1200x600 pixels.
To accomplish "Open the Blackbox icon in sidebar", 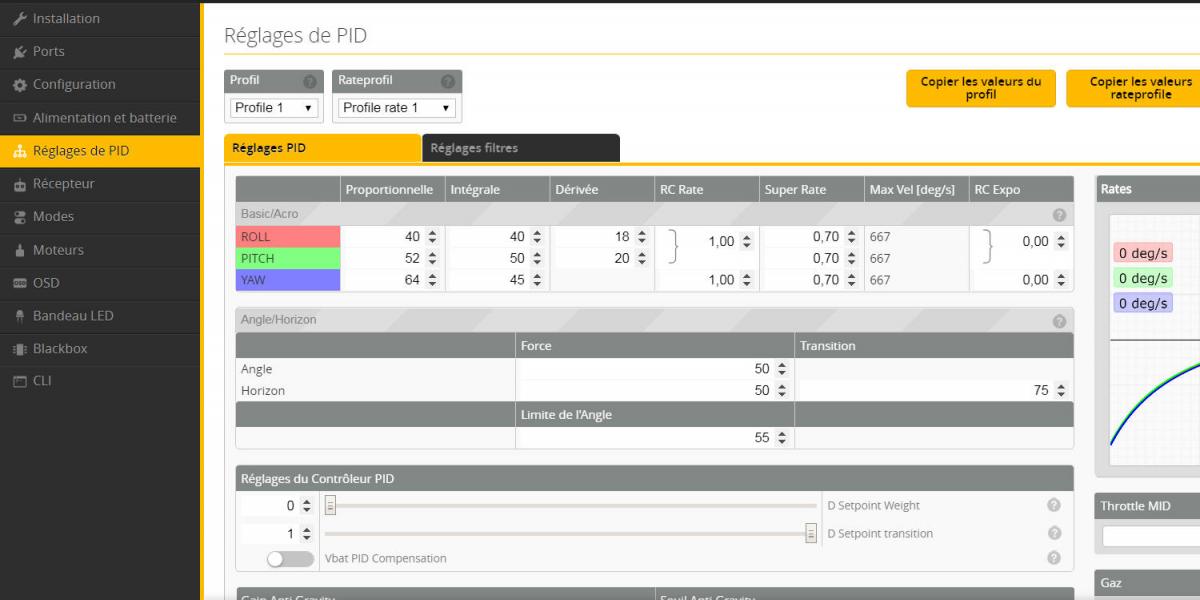I will 20,349.
